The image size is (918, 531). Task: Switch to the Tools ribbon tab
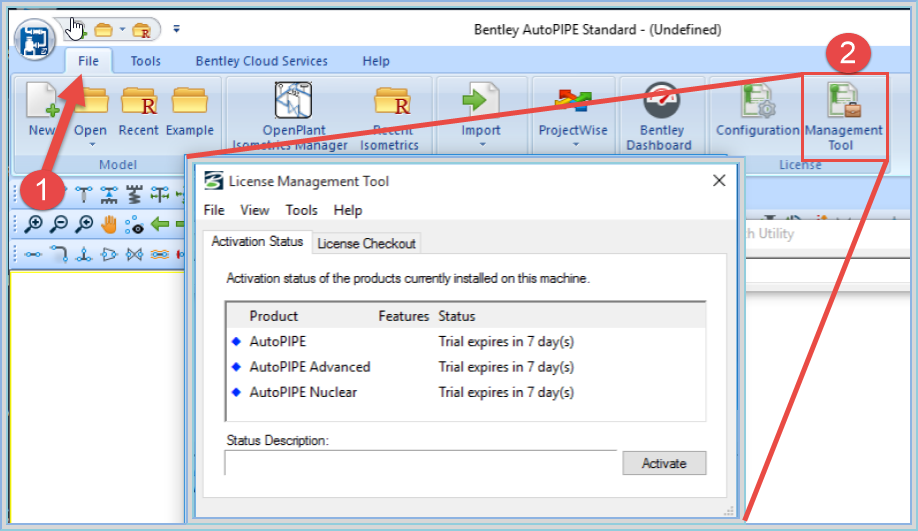[145, 61]
